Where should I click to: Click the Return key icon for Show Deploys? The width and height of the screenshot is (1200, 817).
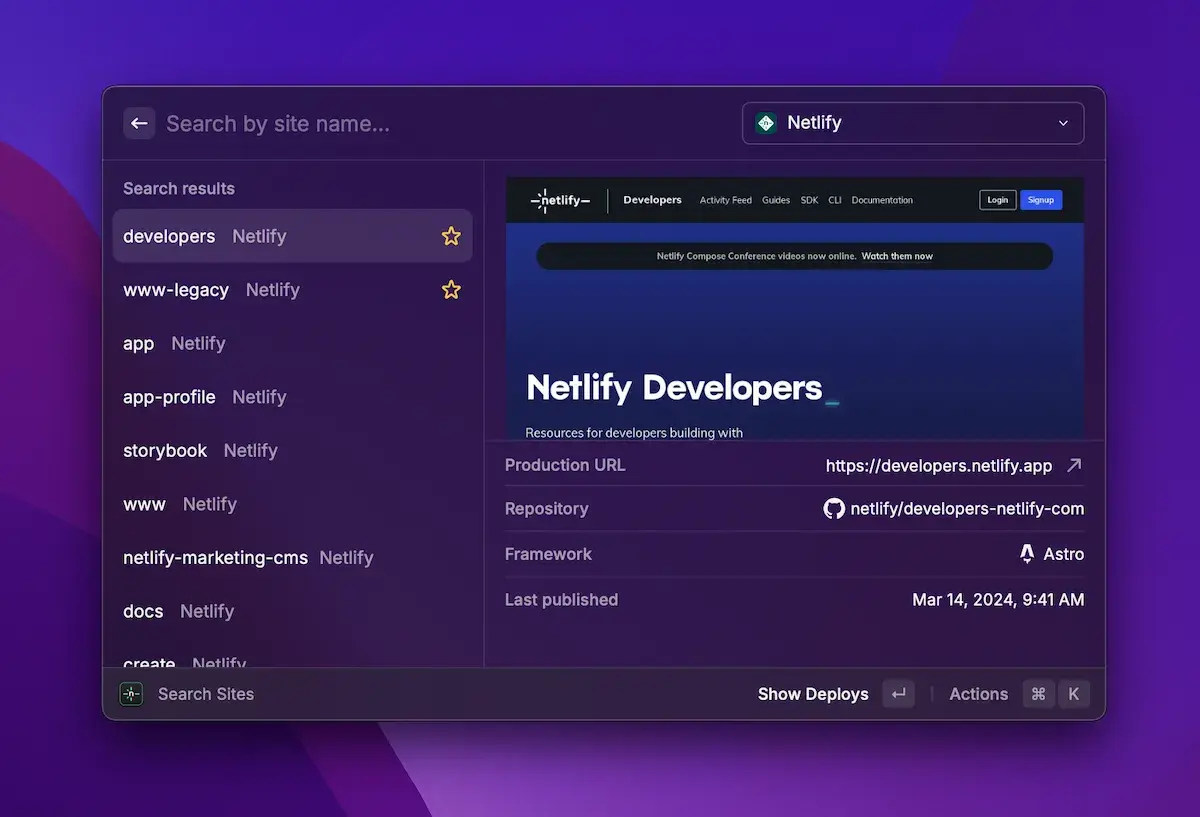898,694
